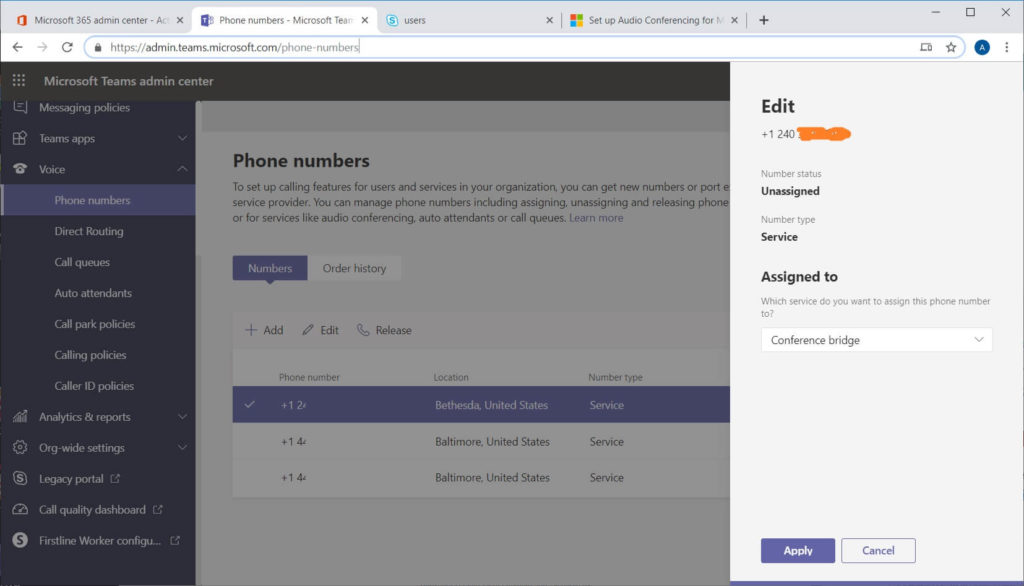Click the Phone number column header
The width and height of the screenshot is (1024, 586).
(x=309, y=377)
